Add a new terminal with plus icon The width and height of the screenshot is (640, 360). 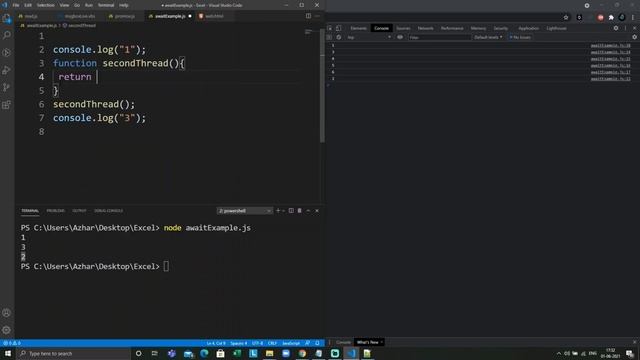click(x=278, y=211)
